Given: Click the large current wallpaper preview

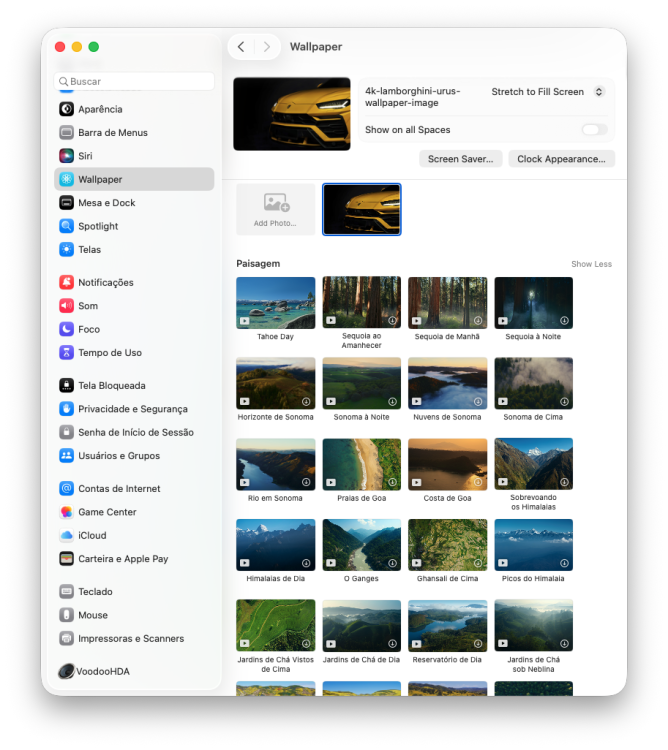Looking at the screenshot, I should pyautogui.click(x=292, y=114).
